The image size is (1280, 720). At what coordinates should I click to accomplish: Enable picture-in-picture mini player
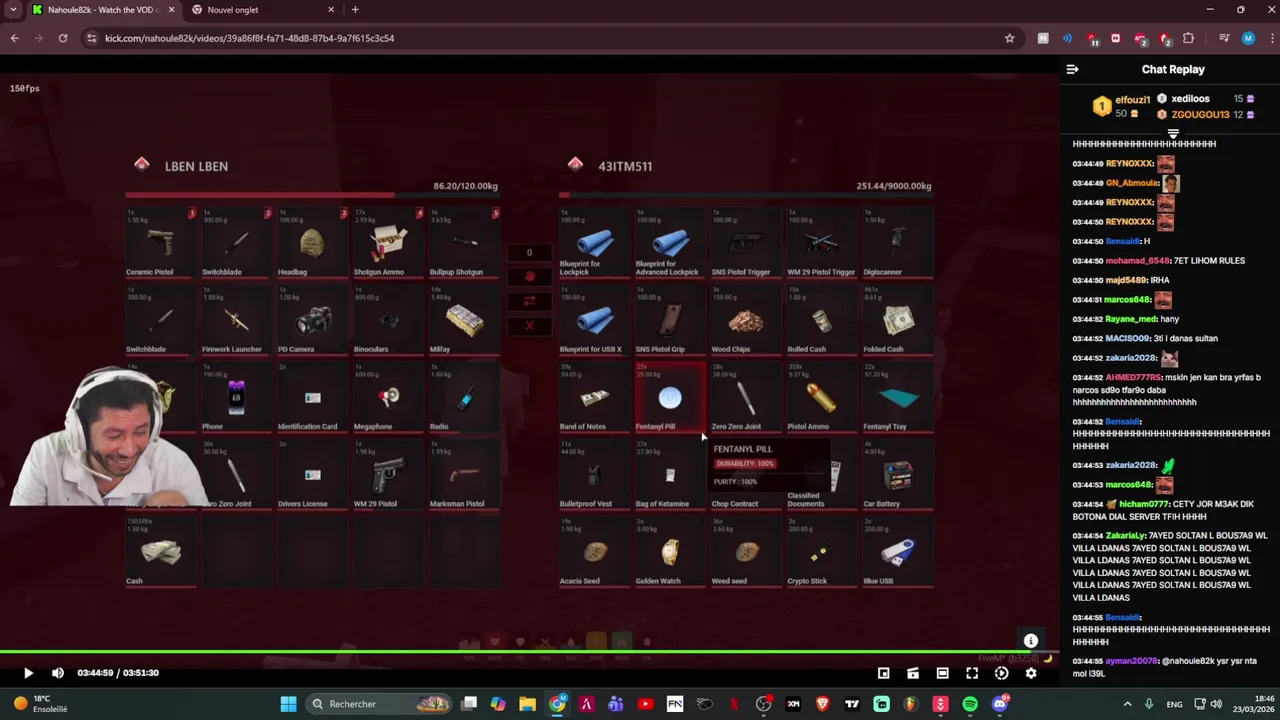884,673
